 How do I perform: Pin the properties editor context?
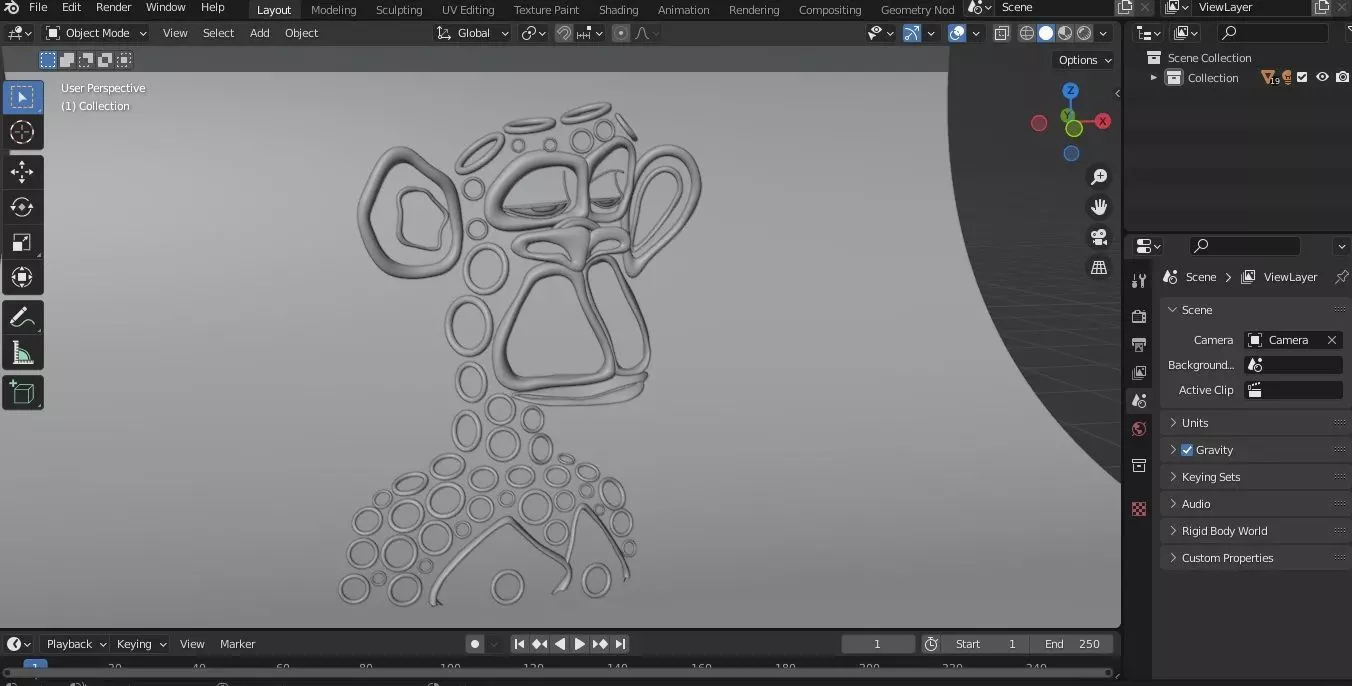1341,277
